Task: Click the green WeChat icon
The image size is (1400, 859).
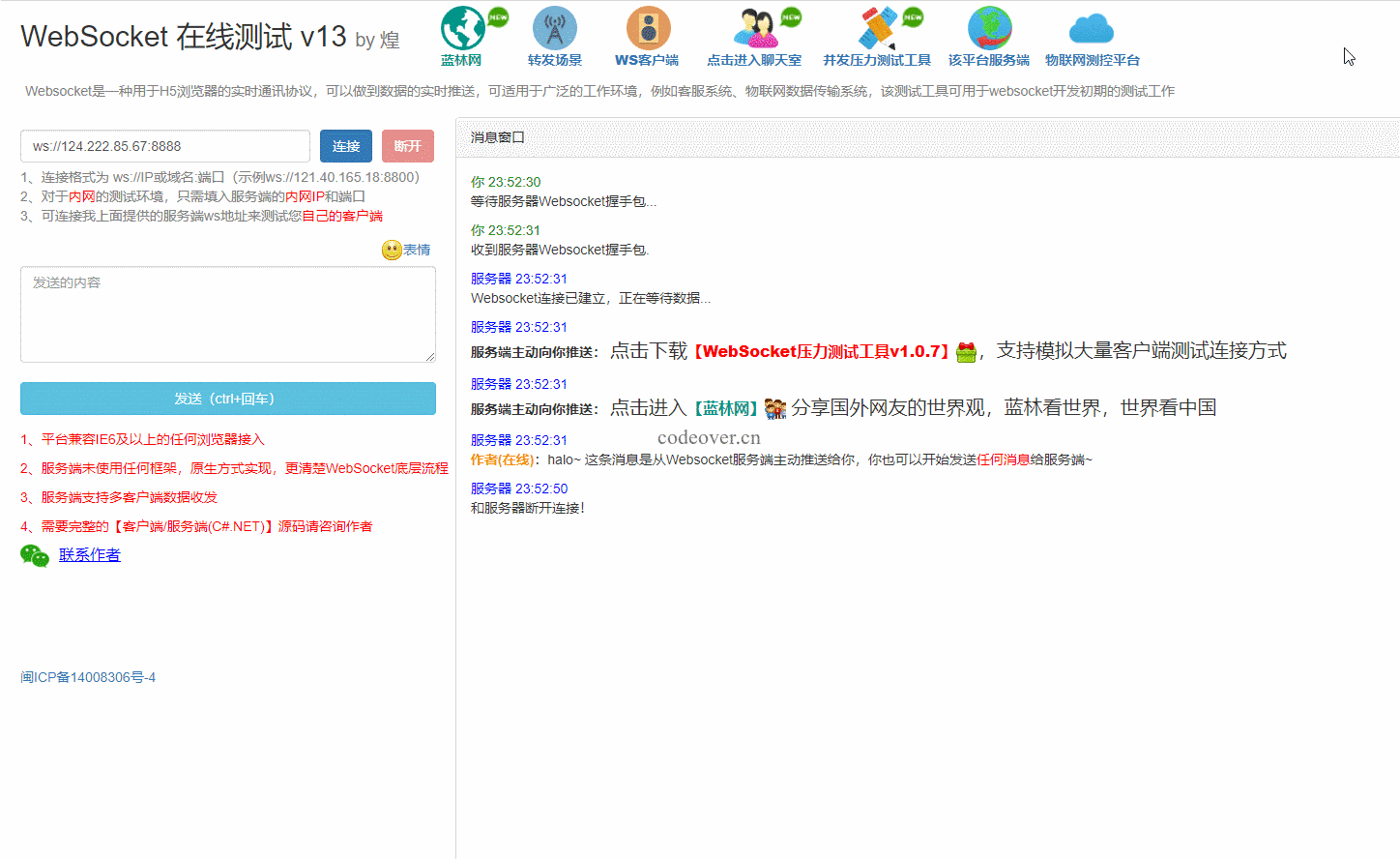Action: click(35, 555)
